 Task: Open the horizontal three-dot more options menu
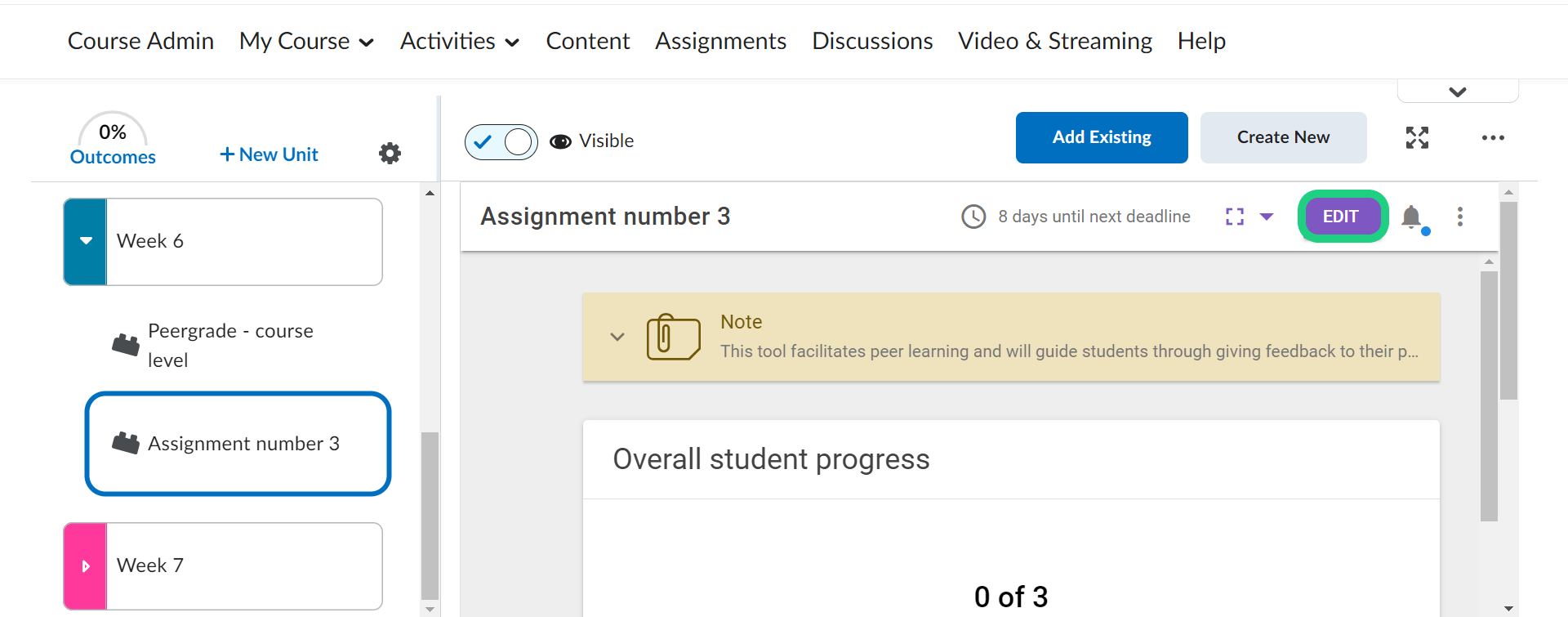click(1493, 138)
